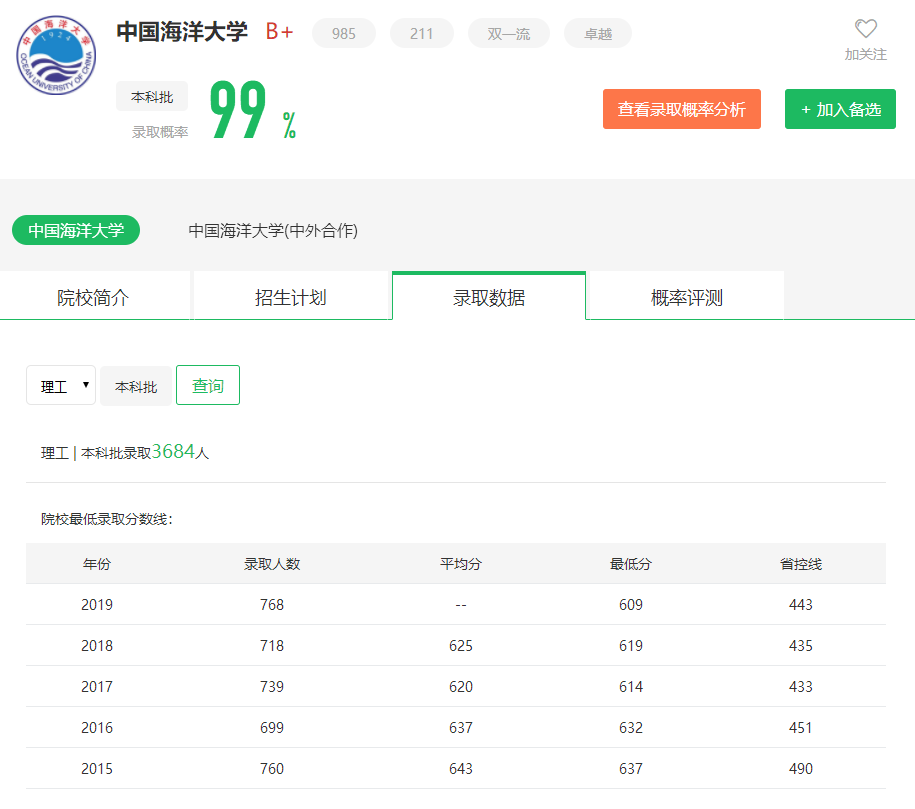Image resolution: width=915 pixels, height=809 pixels.
Task: Select the 2019 year row cell
Action: pyautogui.click(x=97, y=605)
